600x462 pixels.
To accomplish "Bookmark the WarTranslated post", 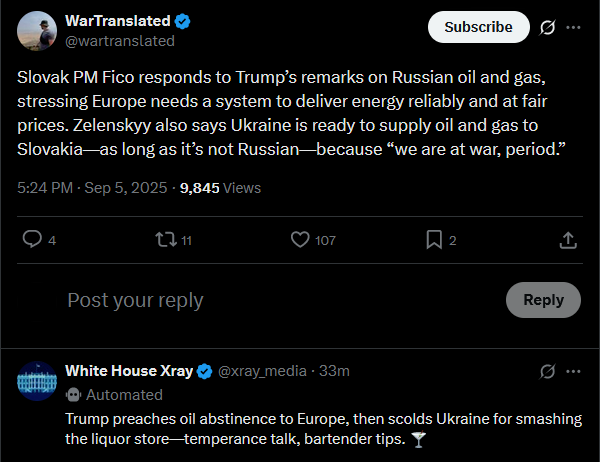I will click(434, 240).
